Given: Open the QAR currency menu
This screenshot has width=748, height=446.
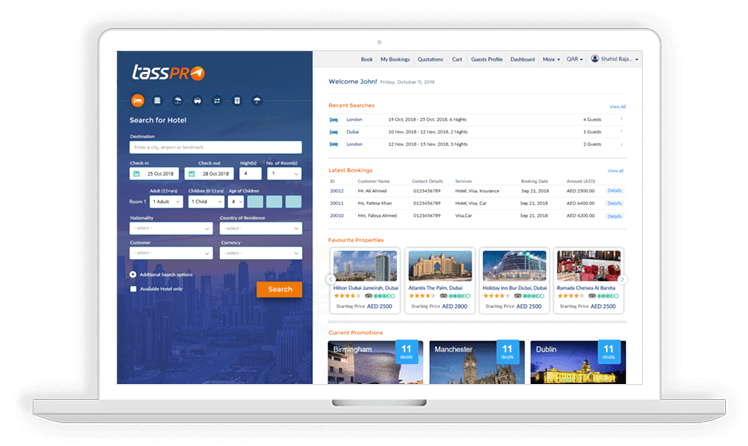Looking at the screenshot, I should point(574,59).
